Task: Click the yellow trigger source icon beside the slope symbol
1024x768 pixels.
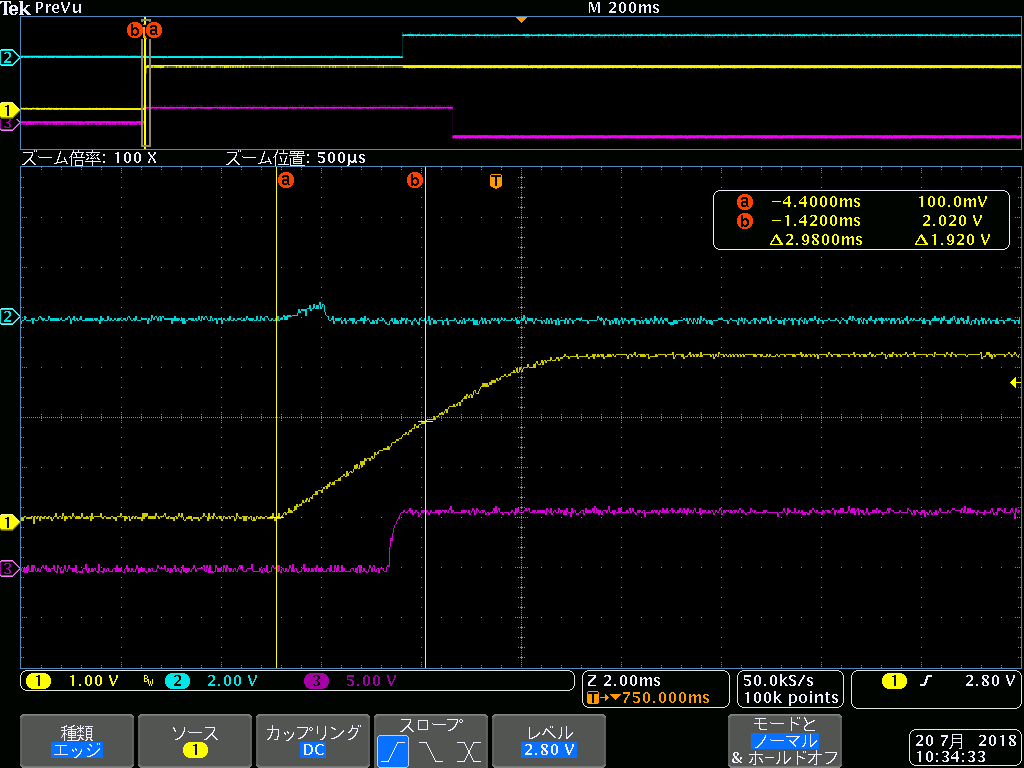Action: coord(894,680)
